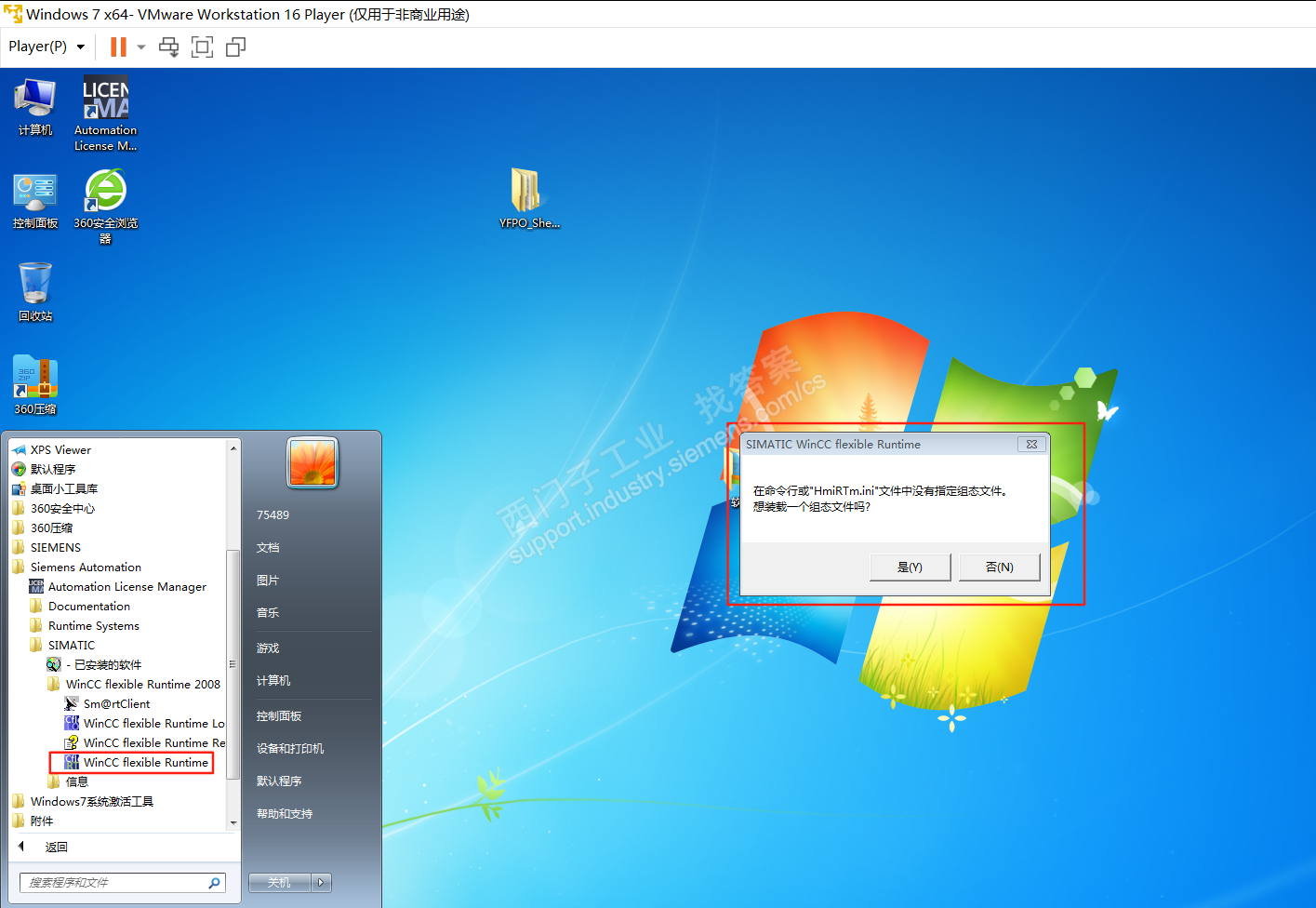The height and width of the screenshot is (908, 1316).
Task: Click 否(N) in the WinCC Runtime dialog
Action: (1000, 567)
